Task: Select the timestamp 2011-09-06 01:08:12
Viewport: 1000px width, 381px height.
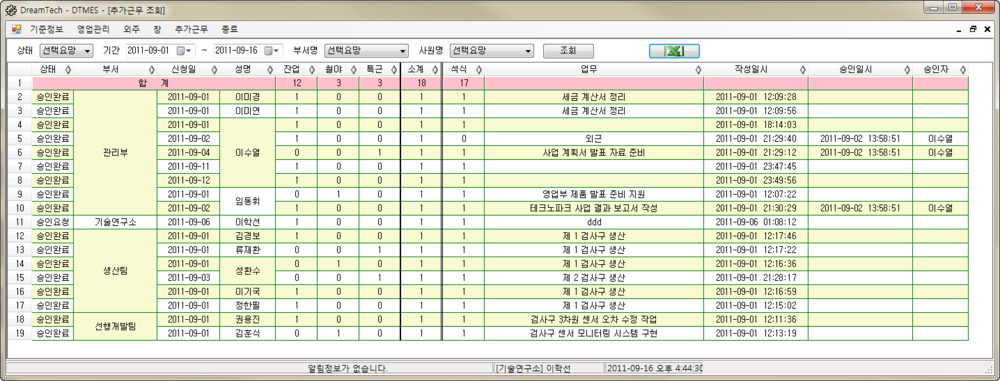Action: [x=756, y=222]
